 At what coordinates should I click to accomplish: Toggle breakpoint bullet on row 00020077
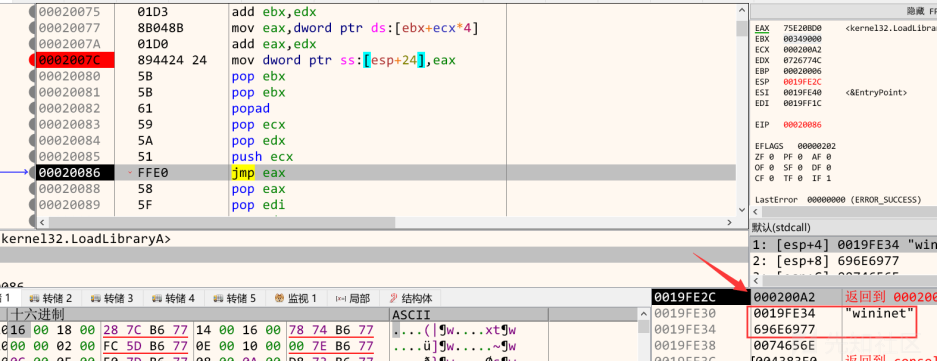pyautogui.click(x=32, y=28)
